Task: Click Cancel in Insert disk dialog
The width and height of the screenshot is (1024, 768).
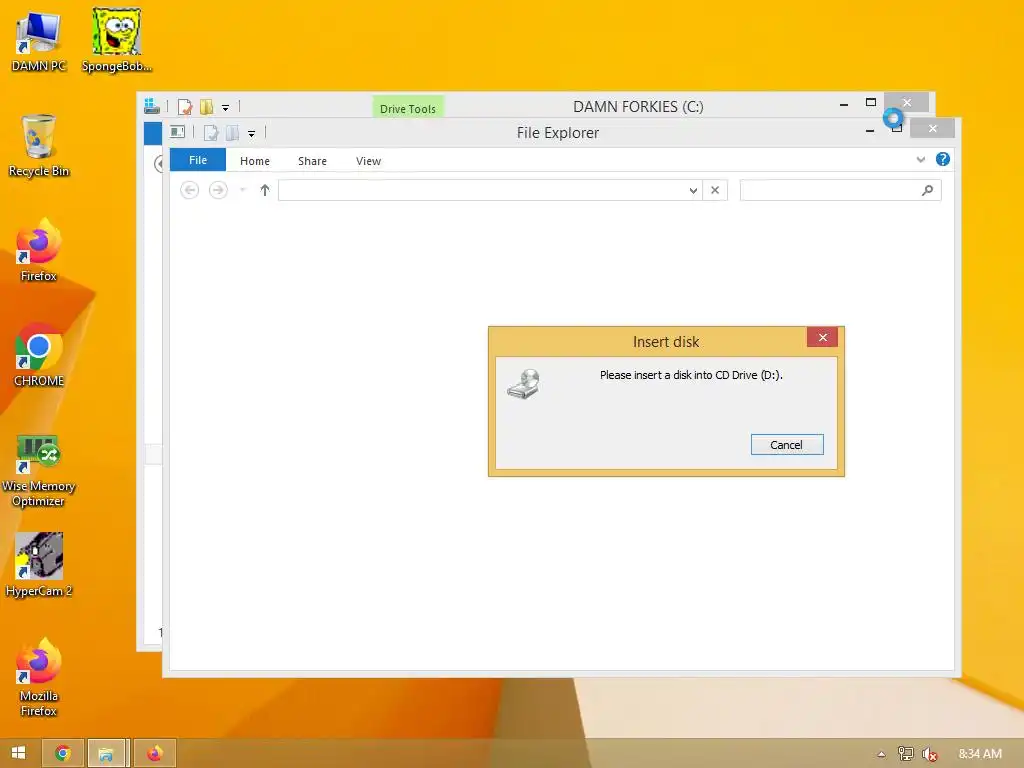Action: pos(787,445)
